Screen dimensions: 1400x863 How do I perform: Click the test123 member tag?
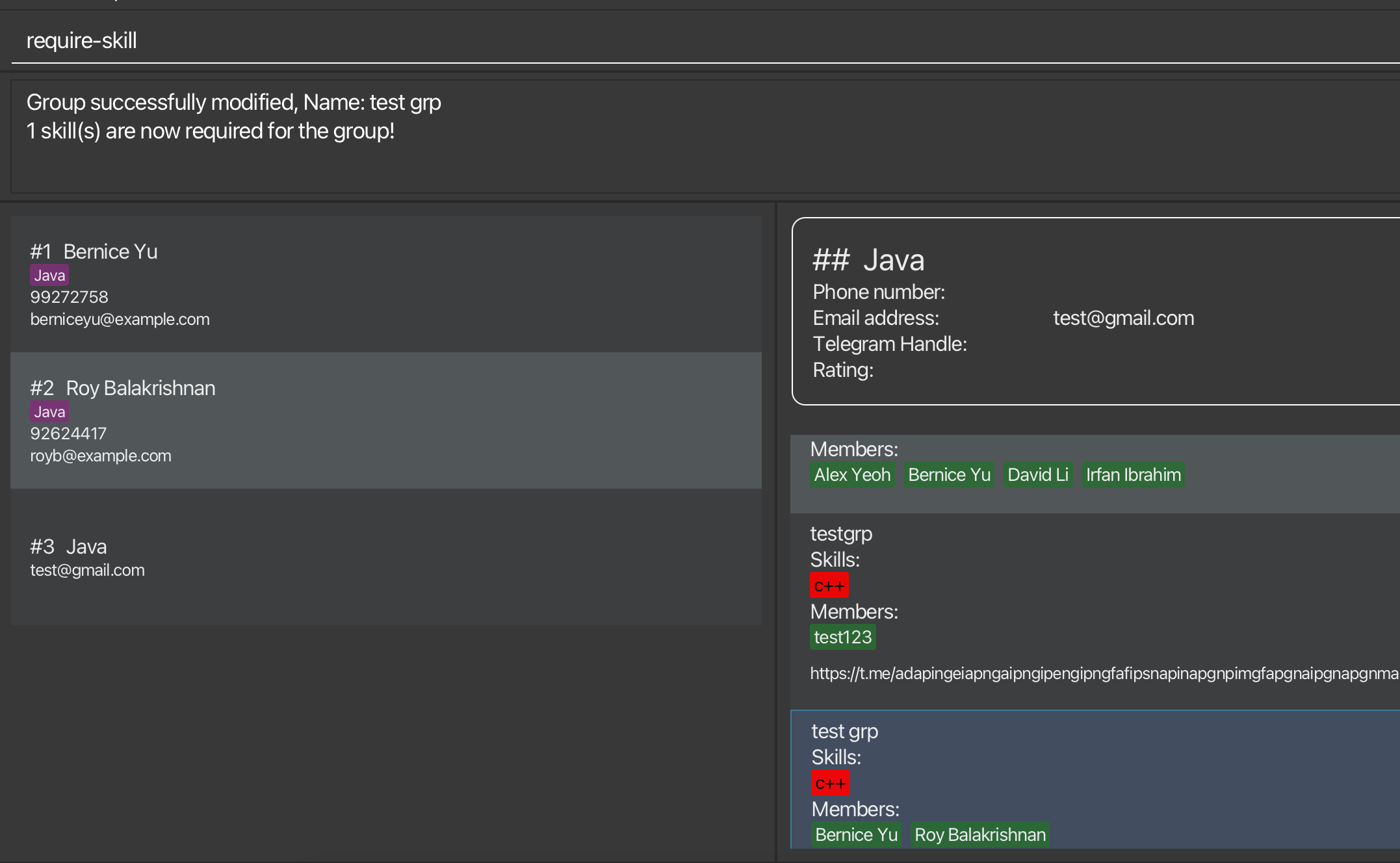pos(842,637)
